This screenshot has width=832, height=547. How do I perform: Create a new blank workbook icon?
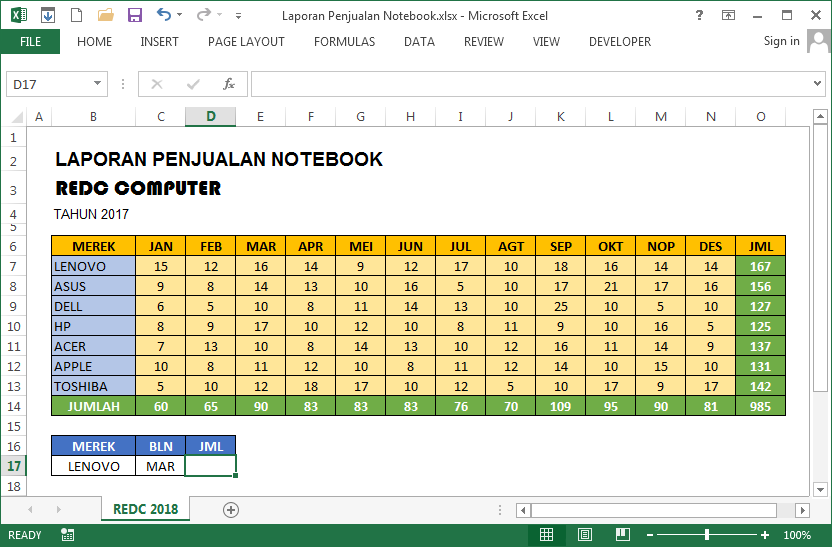coord(76,15)
